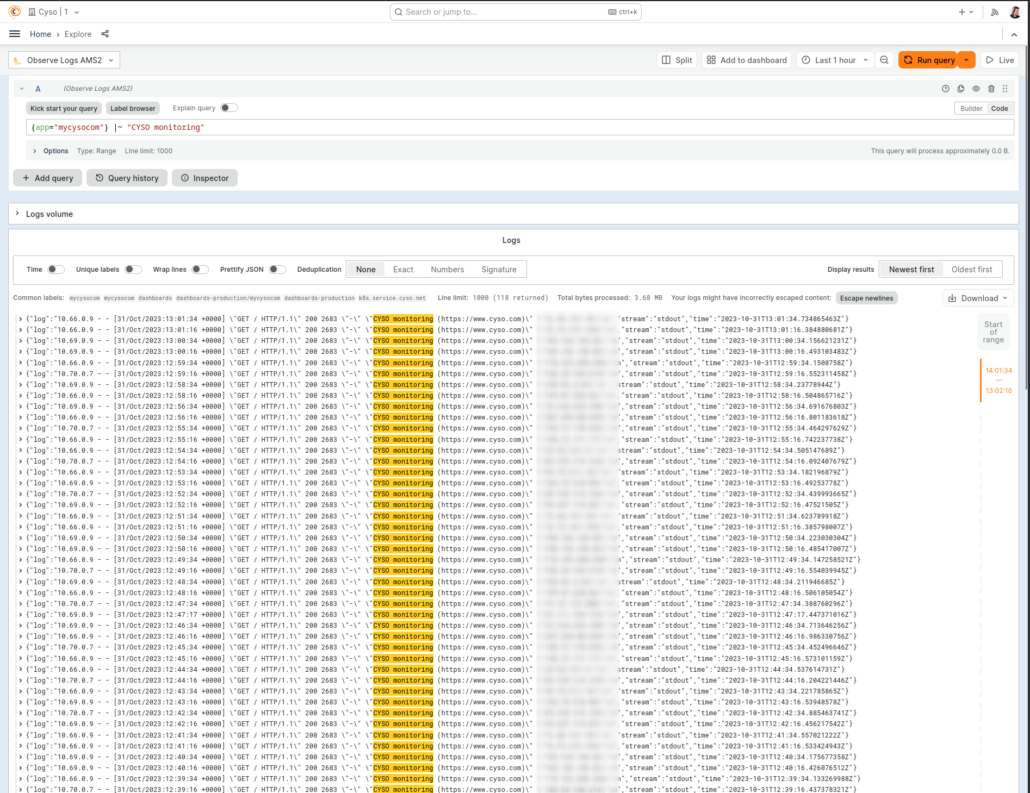The width and height of the screenshot is (1030, 793).
Task: Turn on the Prettify JSON switch
Action: (276, 269)
